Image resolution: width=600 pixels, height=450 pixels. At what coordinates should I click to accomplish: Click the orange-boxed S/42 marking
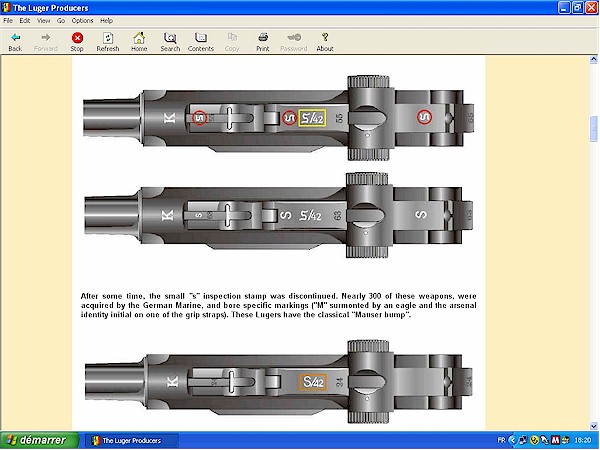point(313,382)
